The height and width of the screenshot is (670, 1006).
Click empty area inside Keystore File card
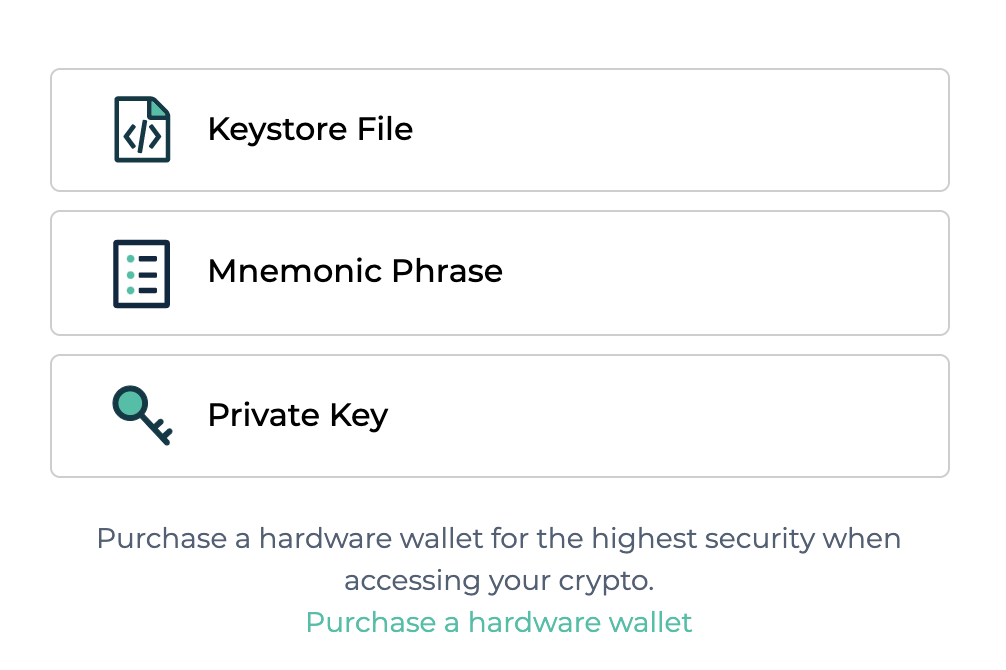[x=680, y=130]
